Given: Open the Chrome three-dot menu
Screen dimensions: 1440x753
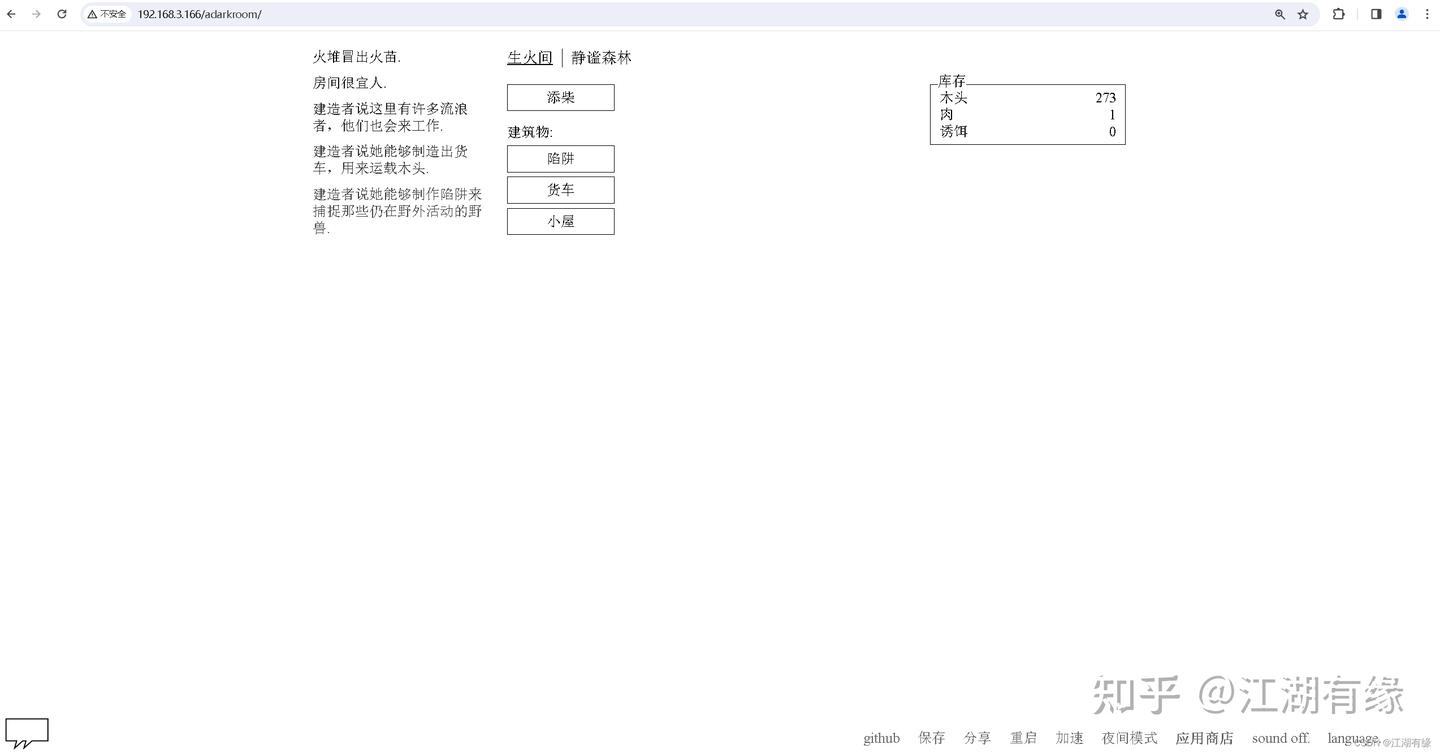Looking at the screenshot, I should pyautogui.click(x=1427, y=14).
